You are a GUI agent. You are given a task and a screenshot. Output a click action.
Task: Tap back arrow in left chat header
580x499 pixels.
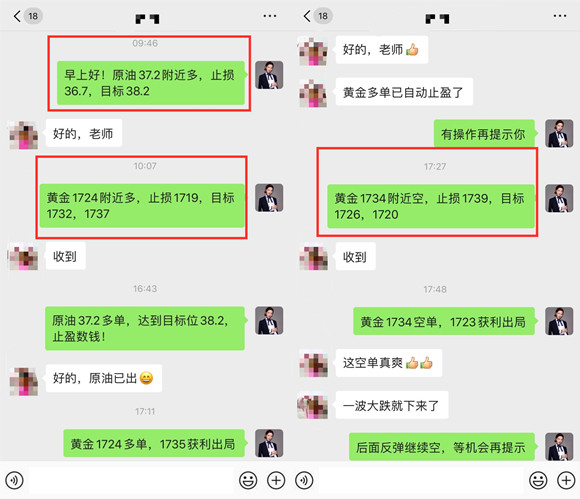(x=17, y=16)
